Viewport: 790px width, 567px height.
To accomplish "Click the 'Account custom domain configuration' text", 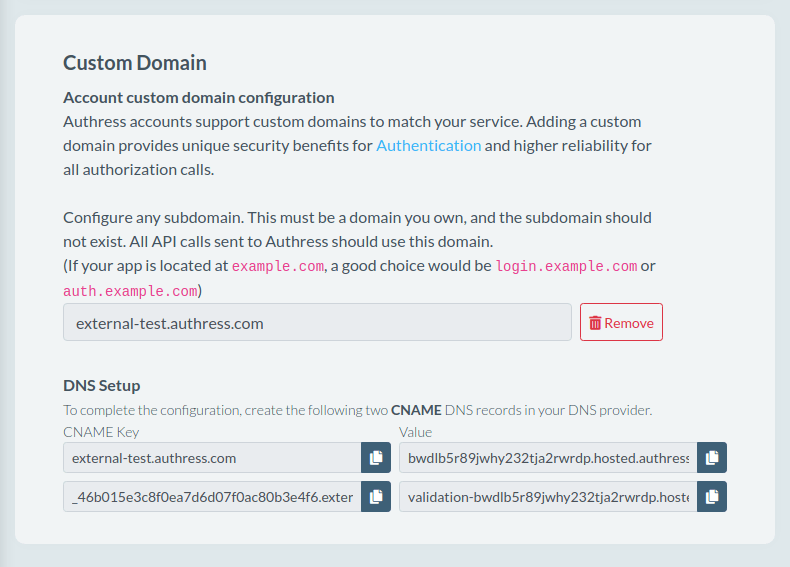I will tap(199, 98).
